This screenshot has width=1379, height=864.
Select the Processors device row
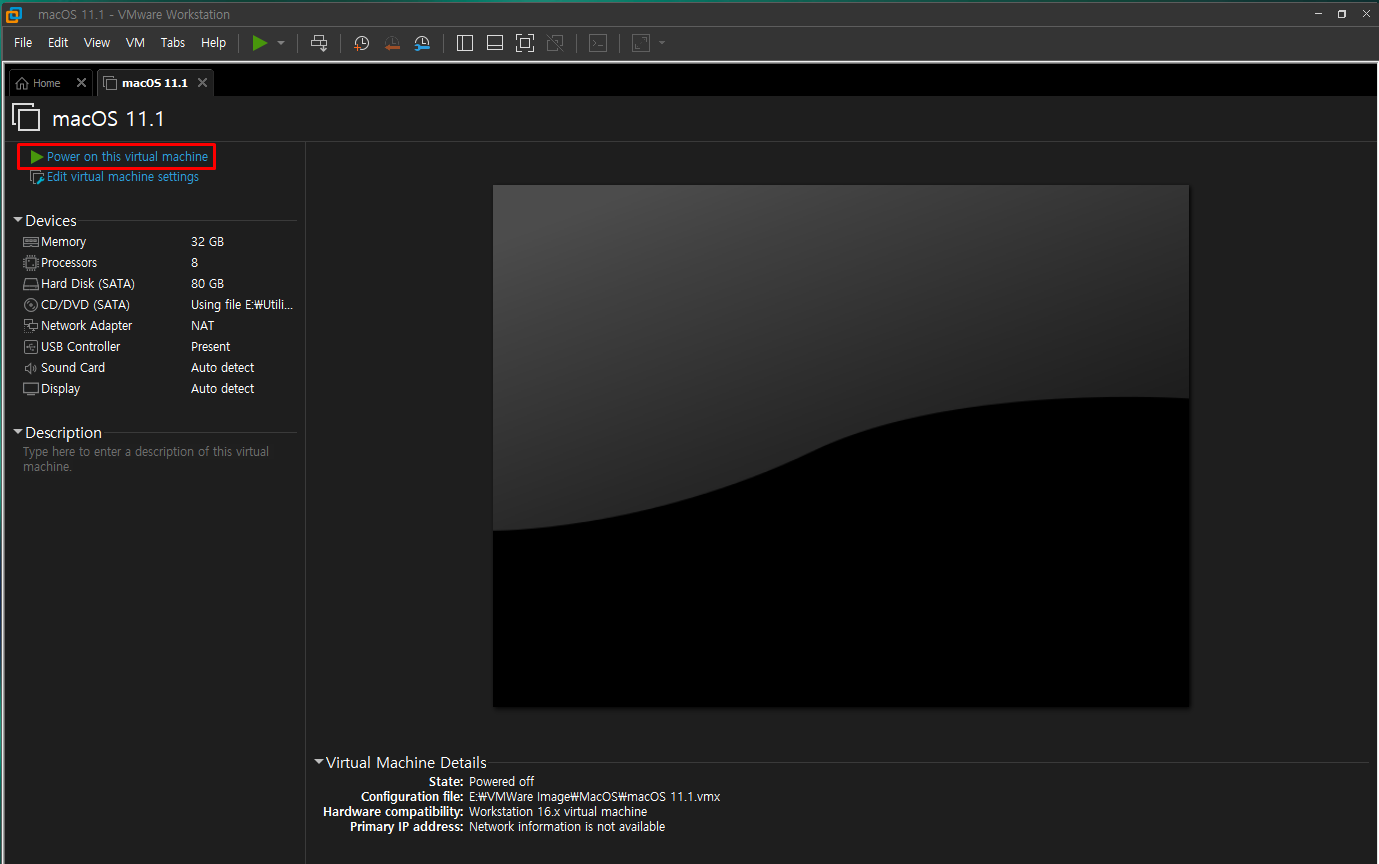[158, 263]
